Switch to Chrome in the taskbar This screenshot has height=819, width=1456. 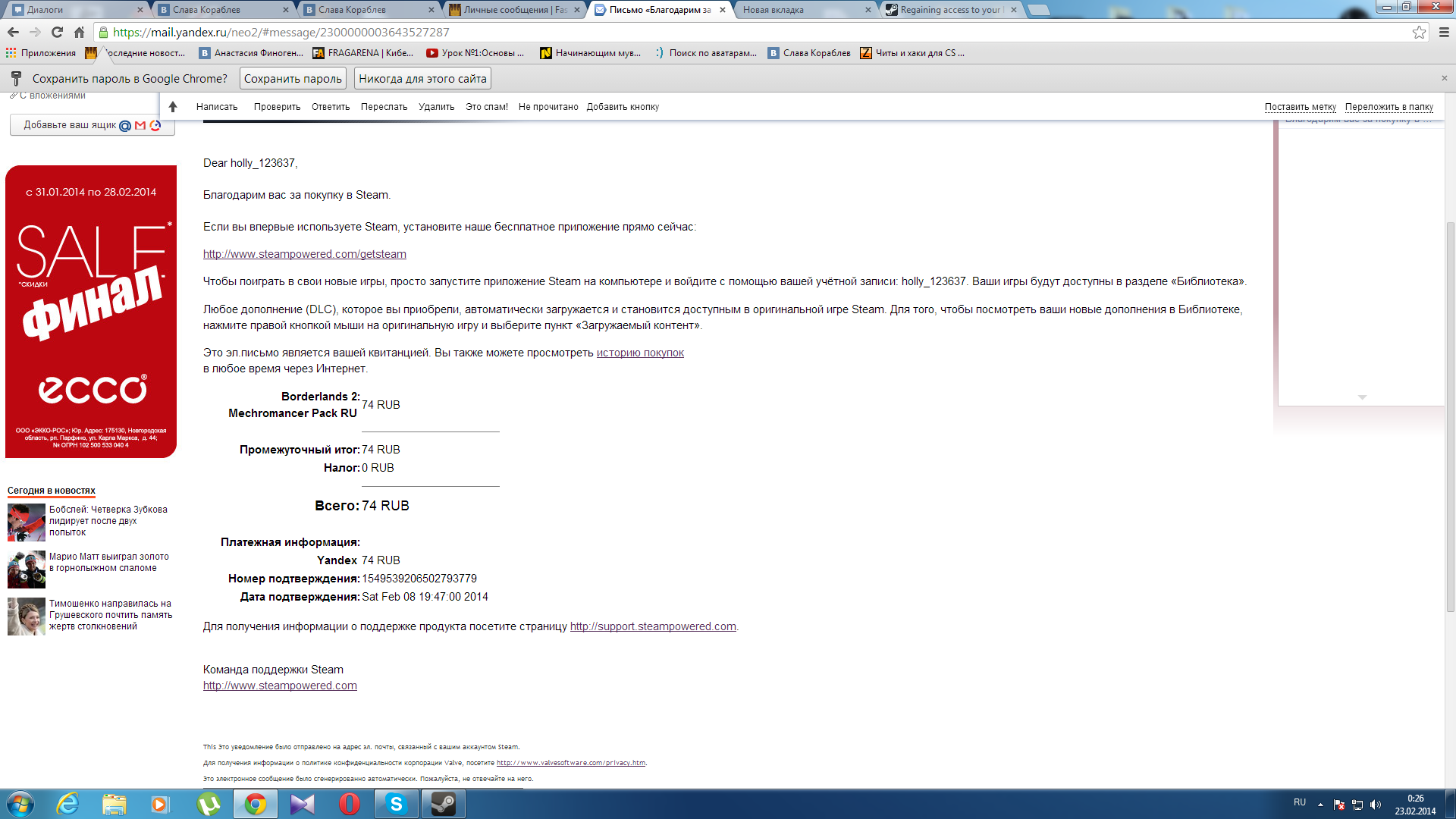pyautogui.click(x=256, y=804)
